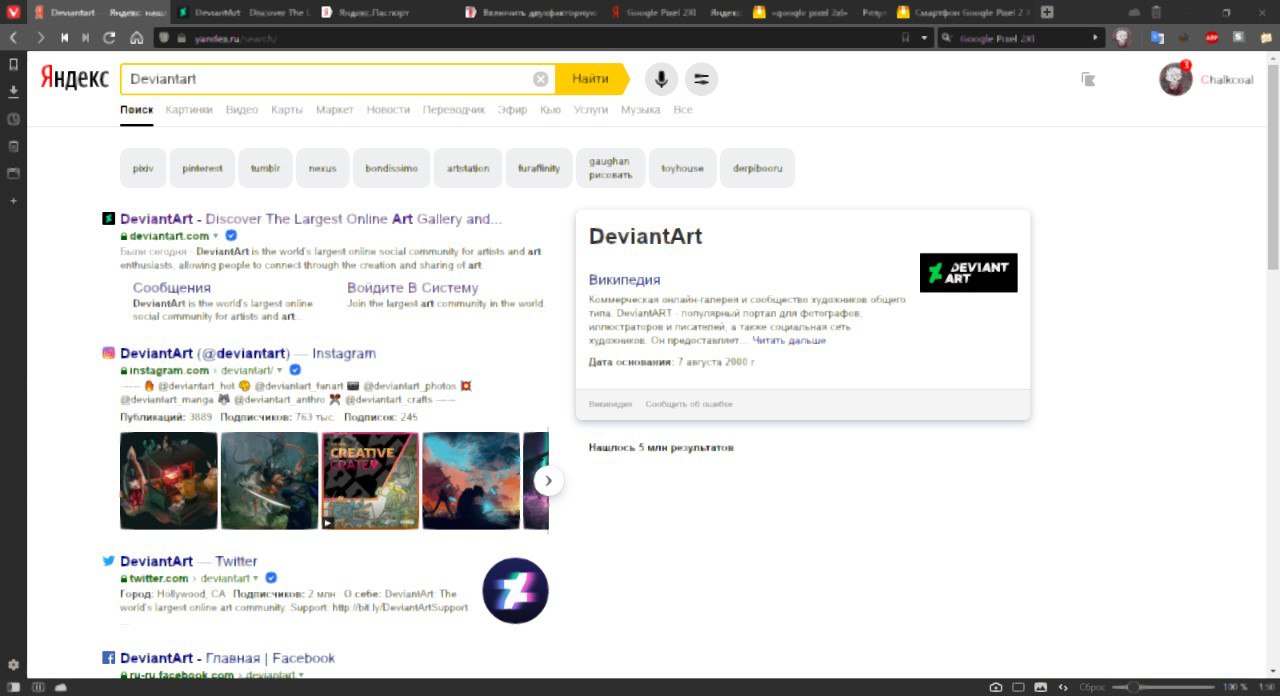The height and width of the screenshot is (696, 1280).
Task: Click the Читать дальше link
Action: 789,341
